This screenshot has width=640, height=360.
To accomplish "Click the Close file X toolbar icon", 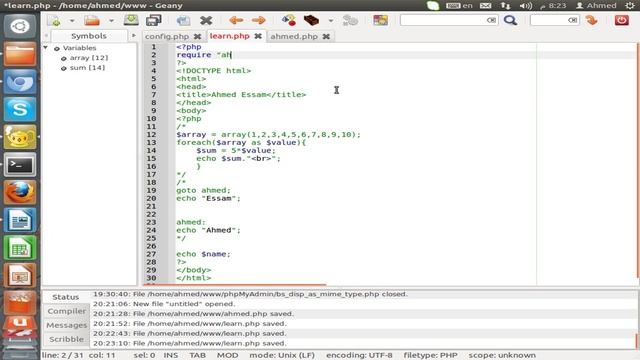I will pyautogui.click(x=206, y=20).
